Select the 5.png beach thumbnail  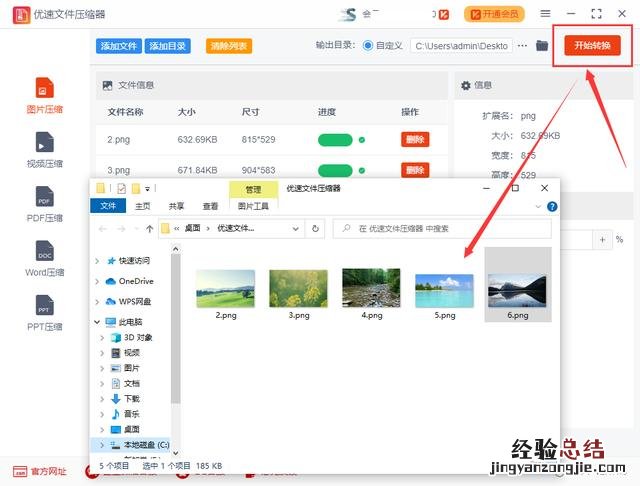(444, 291)
